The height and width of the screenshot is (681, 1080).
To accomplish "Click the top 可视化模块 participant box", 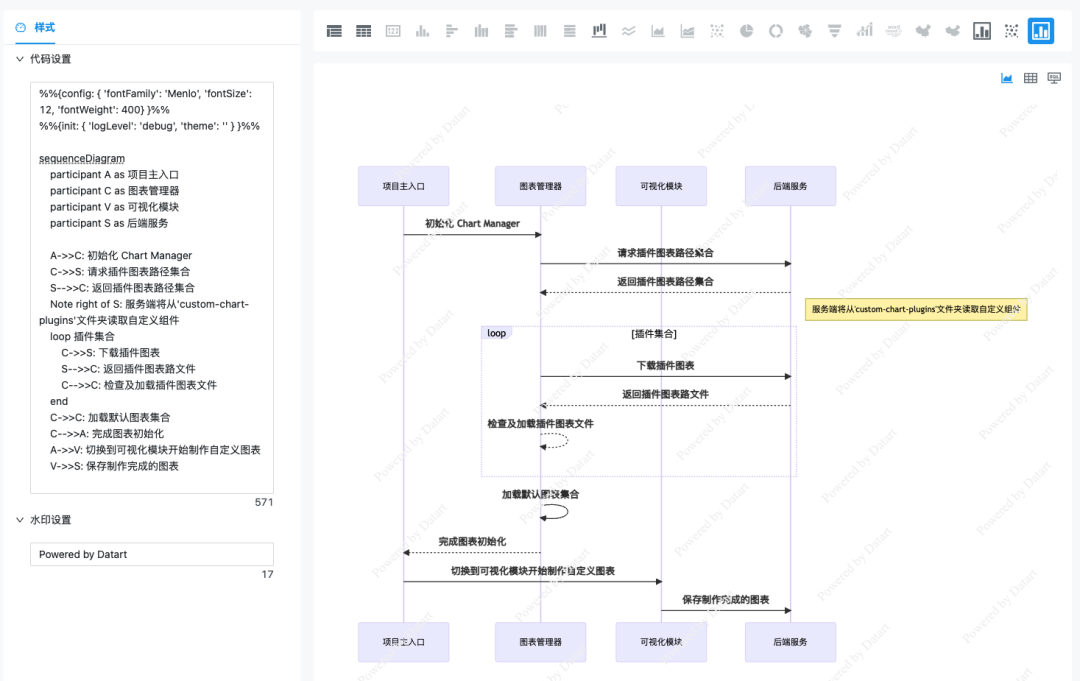I will pyautogui.click(x=661, y=186).
